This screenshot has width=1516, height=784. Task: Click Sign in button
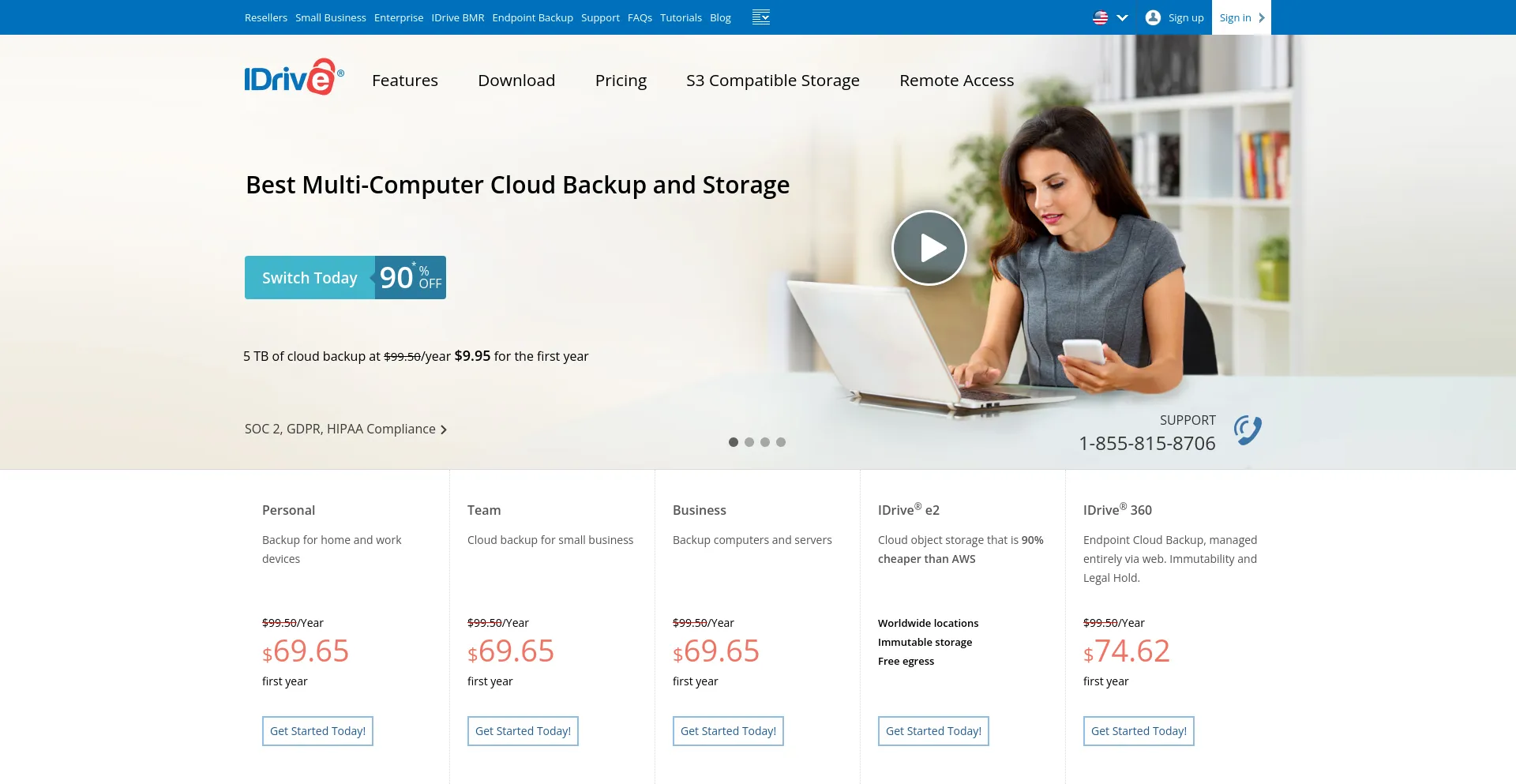1241,17
